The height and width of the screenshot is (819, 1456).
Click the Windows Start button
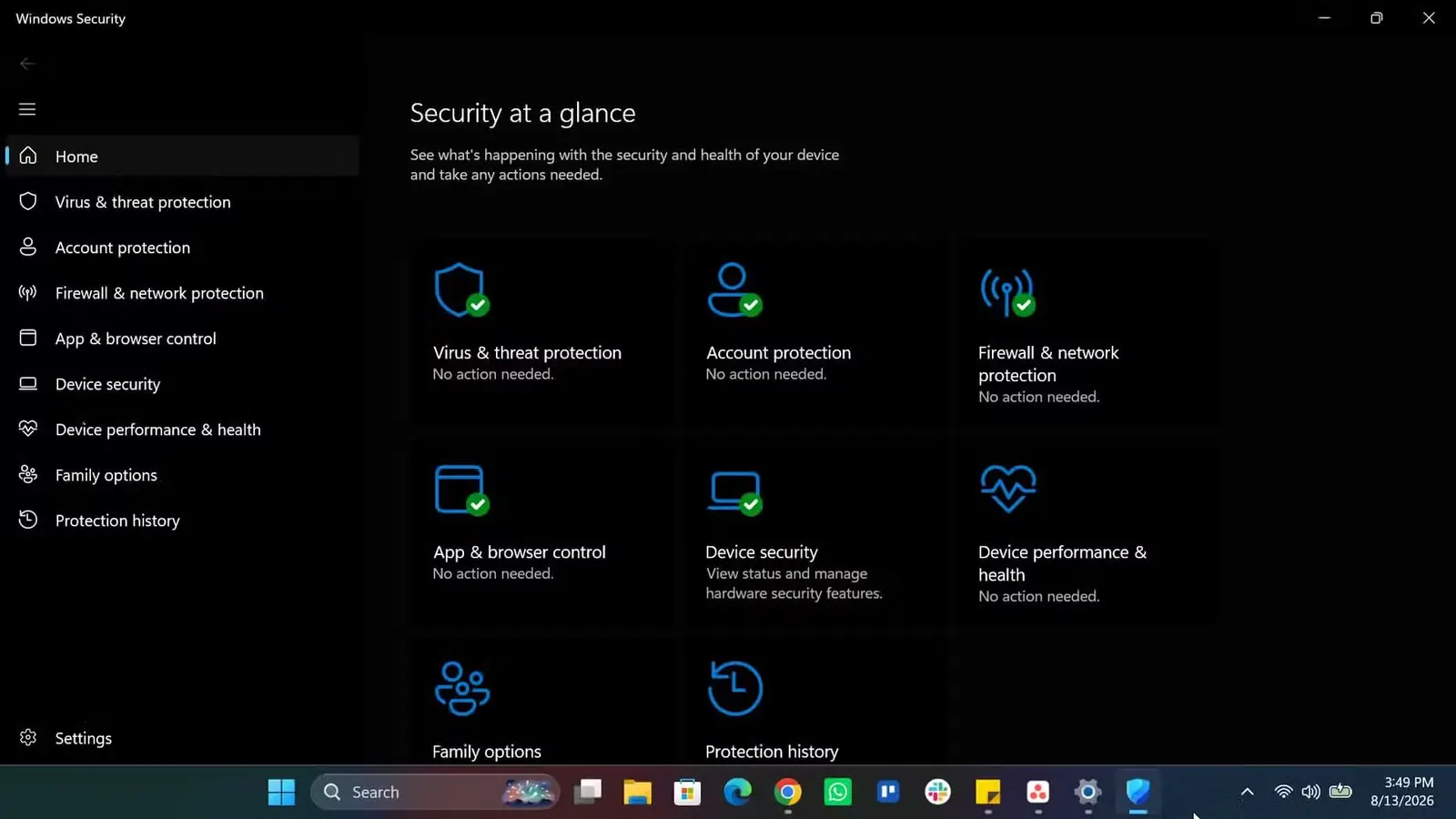click(281, 793)
